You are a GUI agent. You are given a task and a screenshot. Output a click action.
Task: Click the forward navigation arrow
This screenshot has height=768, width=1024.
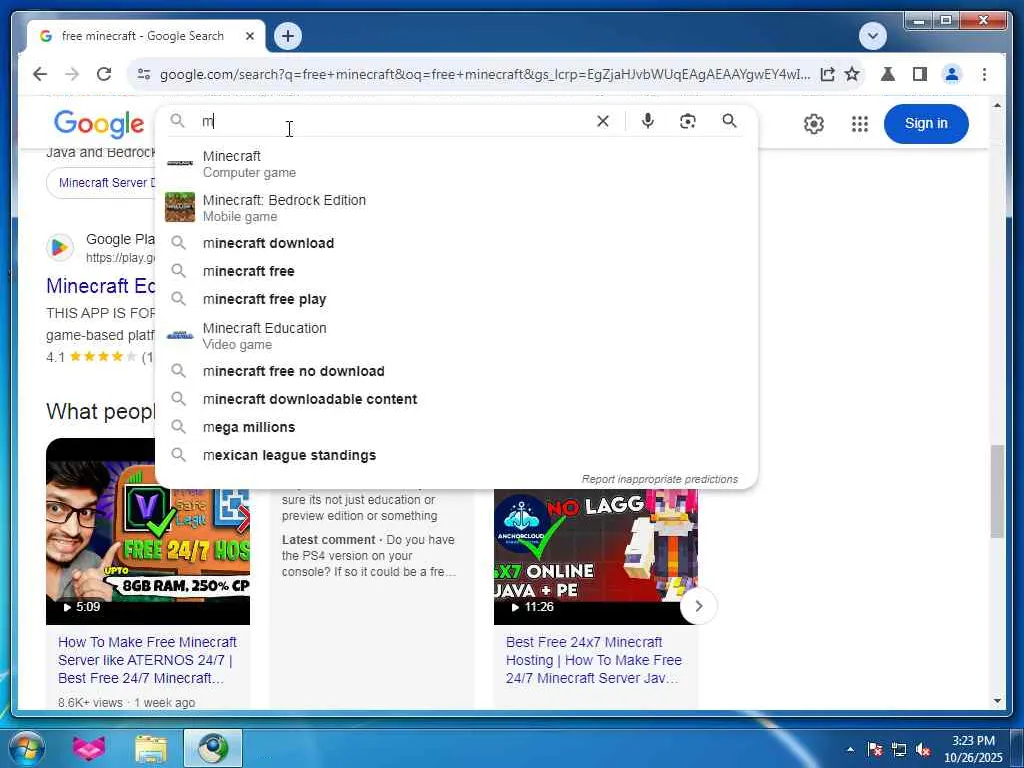72,74
